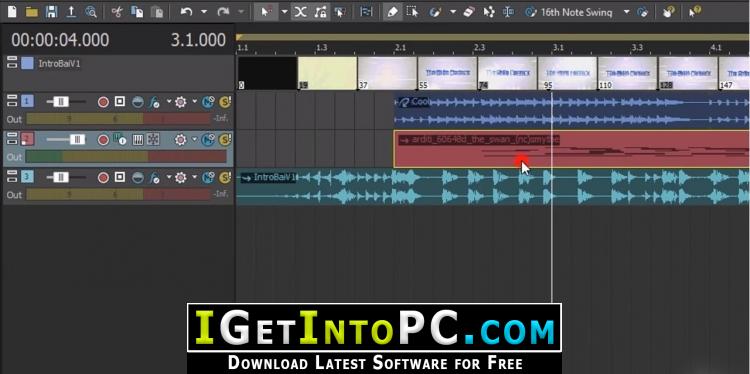Mute track 3
This screenshot has width=750, height=374.
208,178
